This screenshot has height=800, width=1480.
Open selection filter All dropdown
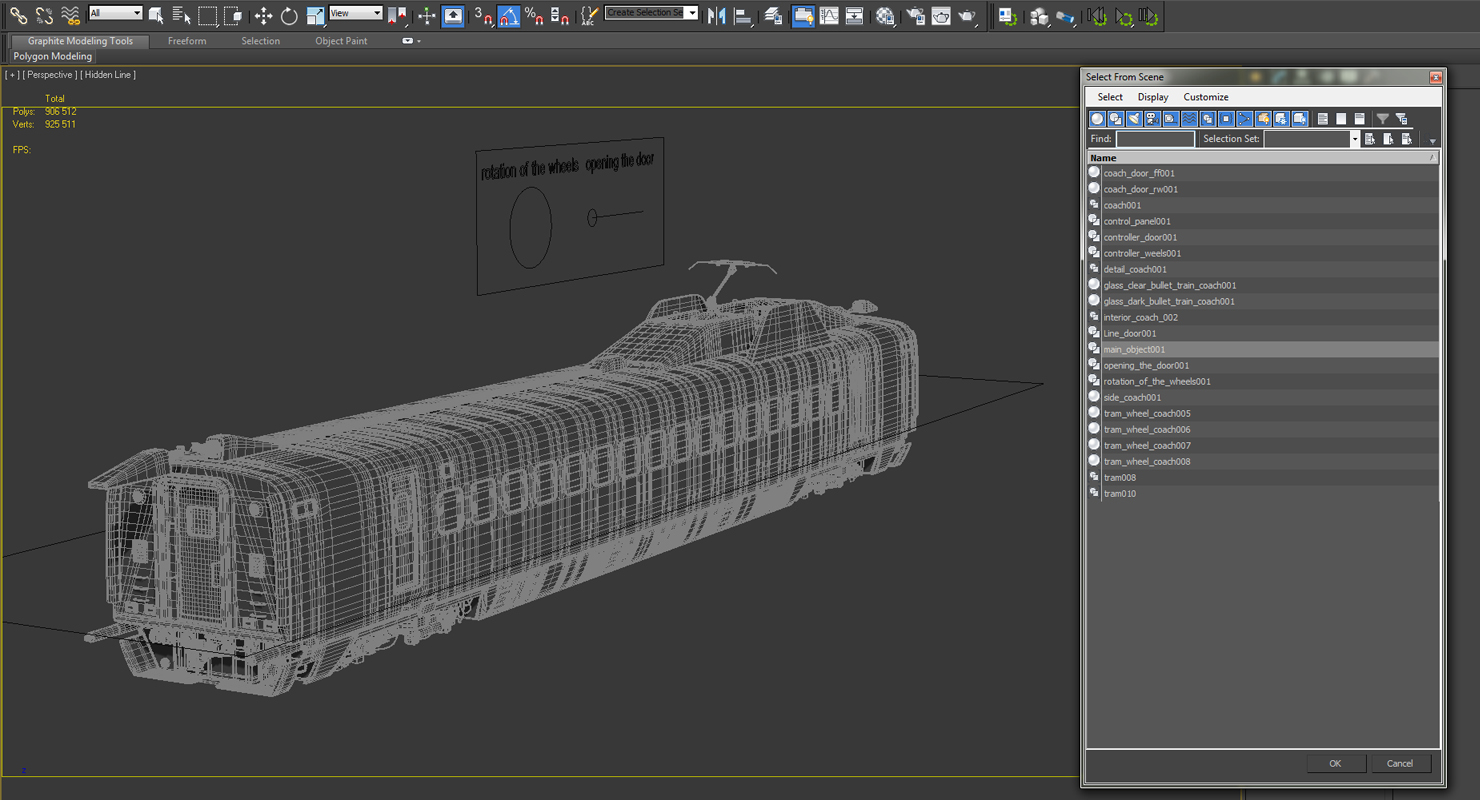[x=115, y=13]
